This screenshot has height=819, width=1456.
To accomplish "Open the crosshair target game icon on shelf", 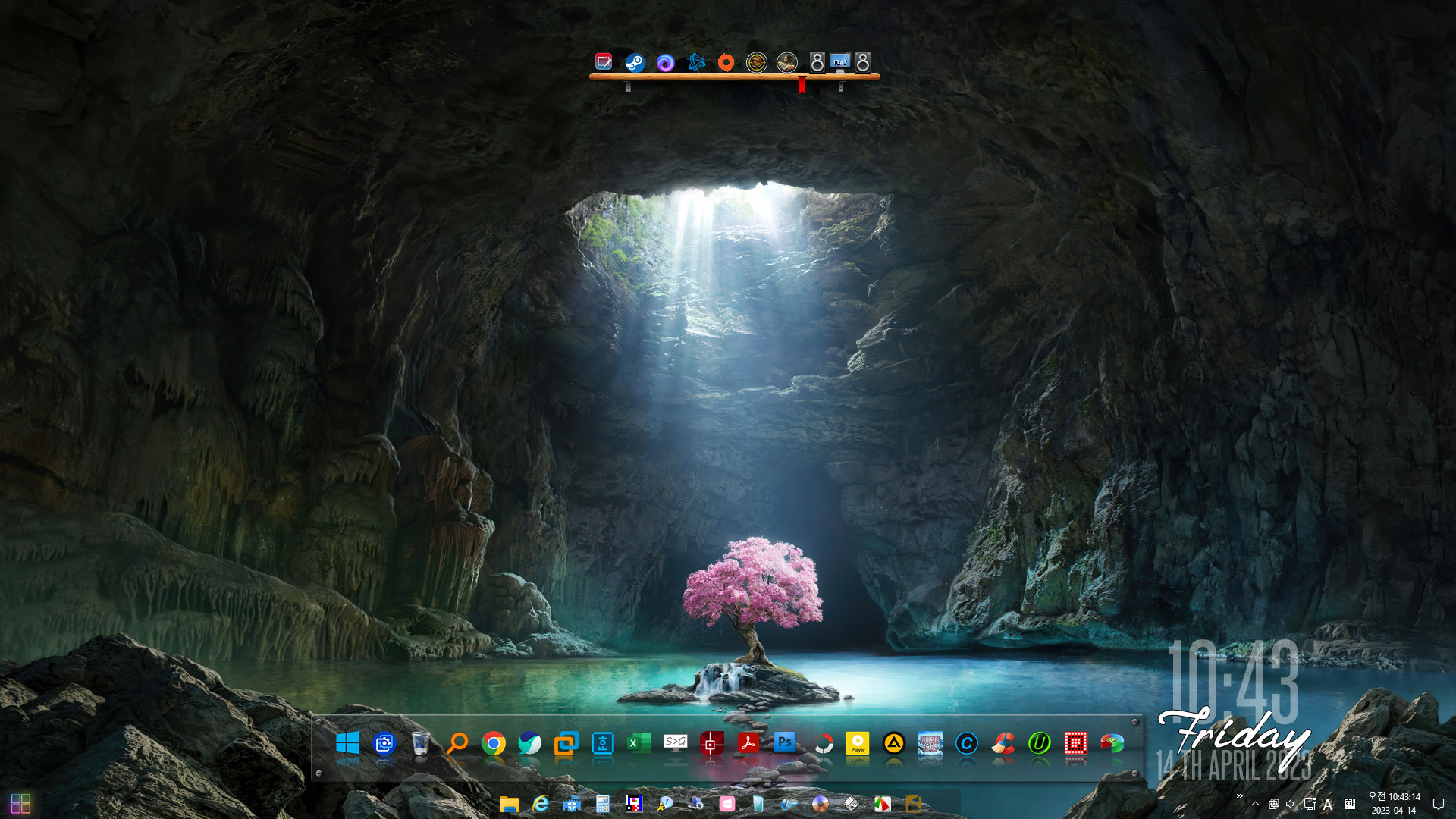I will (756, 62).
